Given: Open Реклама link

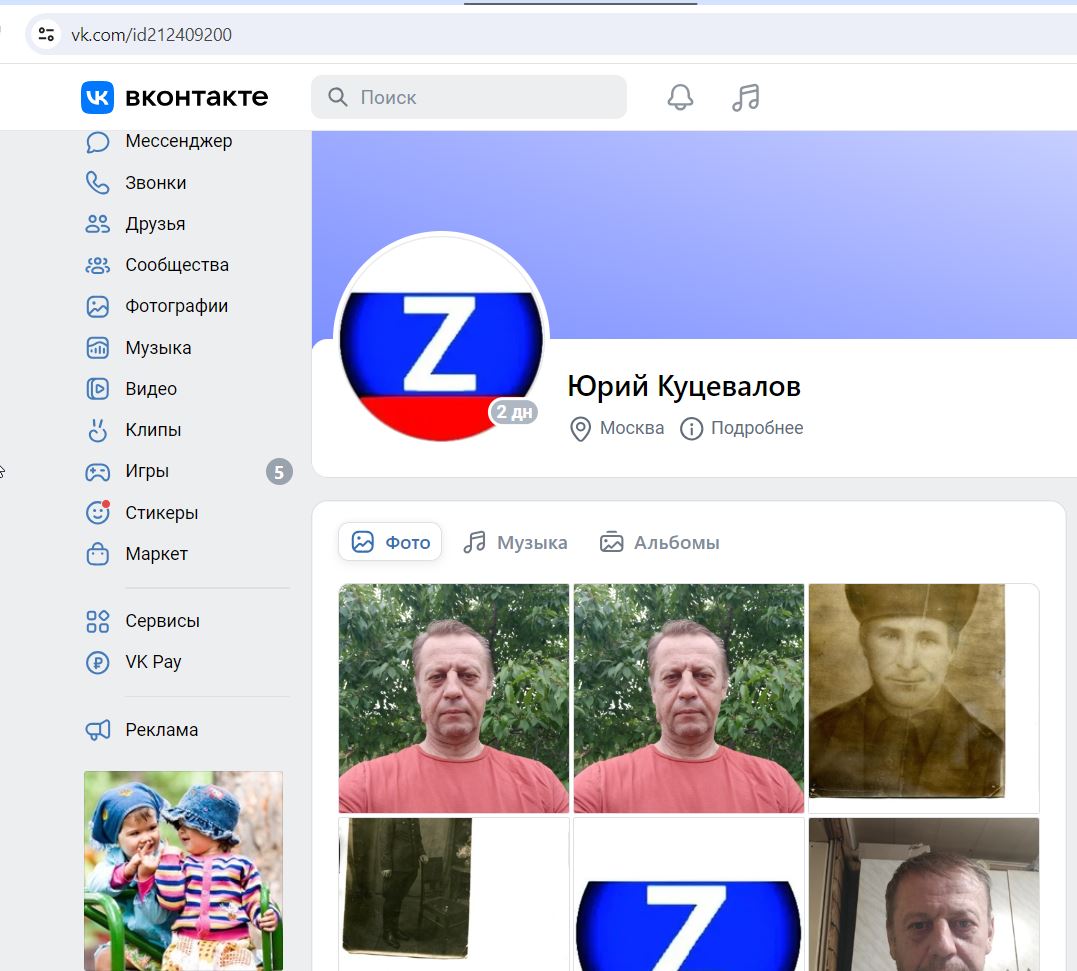Looking at the screenshot, I should [x=161, y=730].
